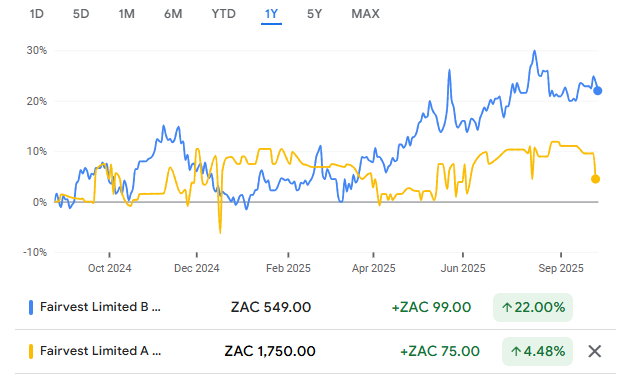
Task: Click the yellow endpoint dot on chart
Action: click(x=595, y=179)
